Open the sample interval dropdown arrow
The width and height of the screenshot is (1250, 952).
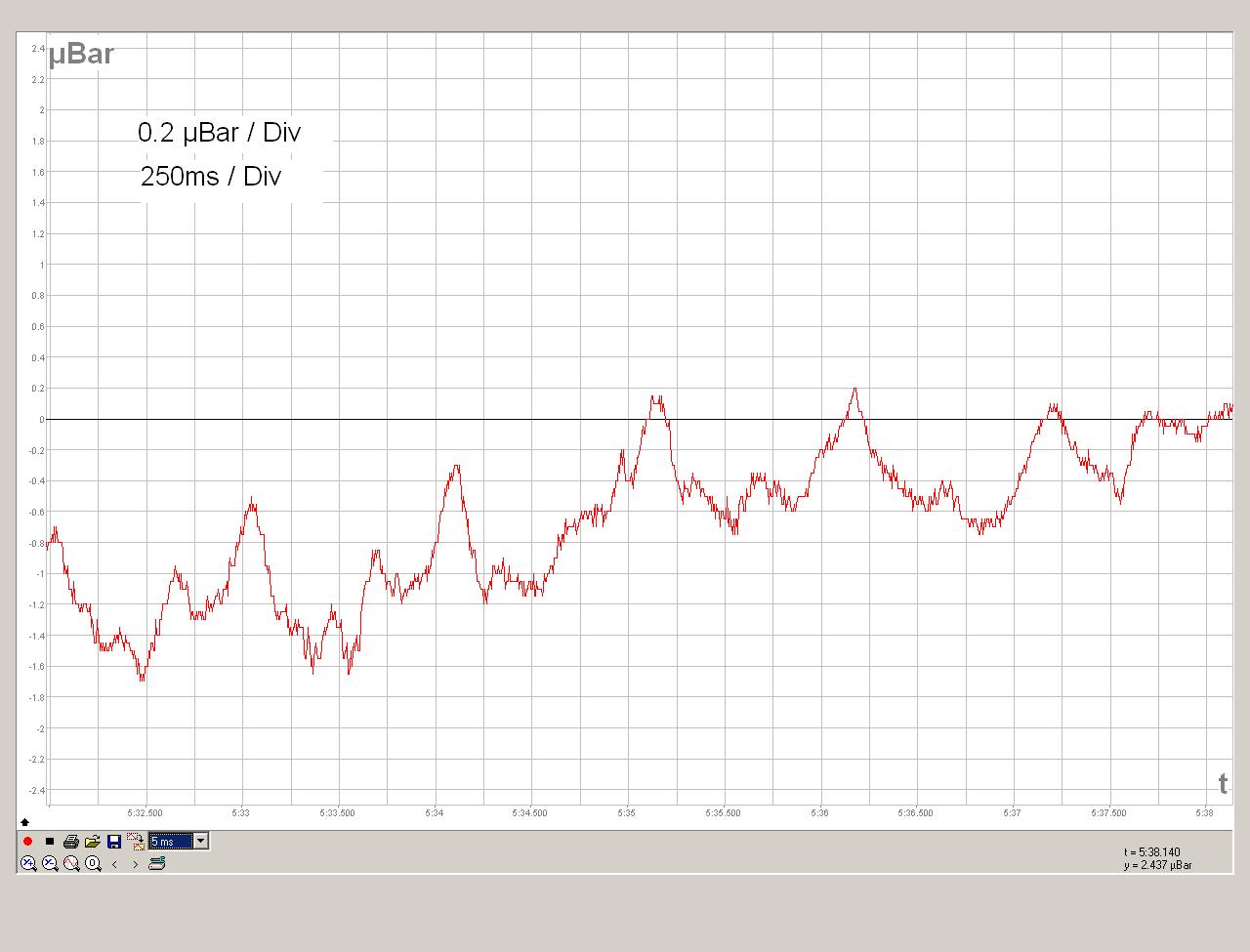click(x=201, y=842)
